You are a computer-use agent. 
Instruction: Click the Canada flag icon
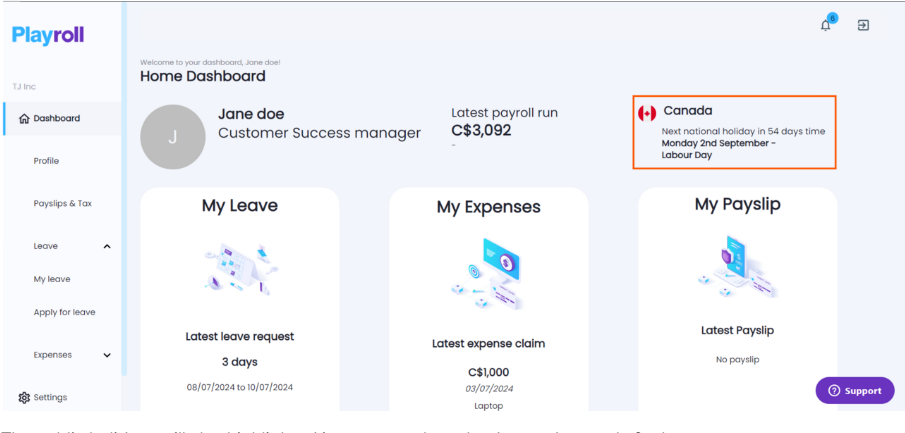647,113
